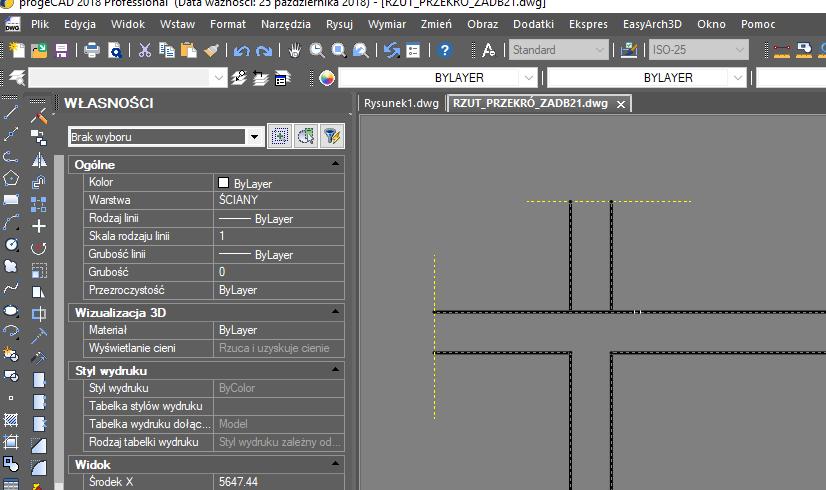The image size is (826, 490).
Task: Create a new drawing with the New icon
Action: (17, 50)
